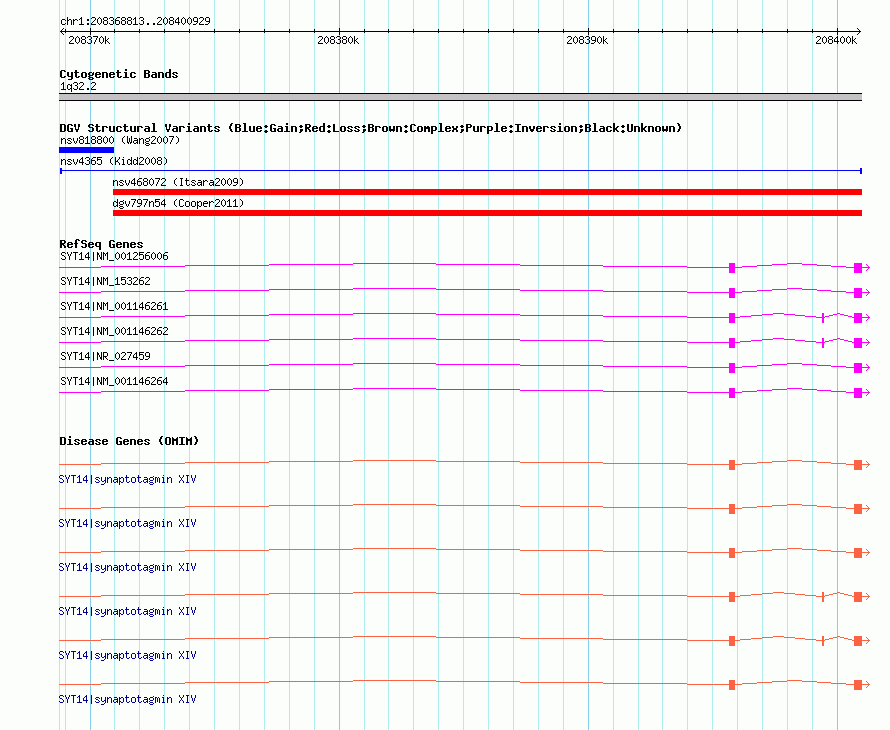Open the dgv797n54 (Cooper2011) label
This screenshot has height=730, width=890.
(x=178, y=203)
